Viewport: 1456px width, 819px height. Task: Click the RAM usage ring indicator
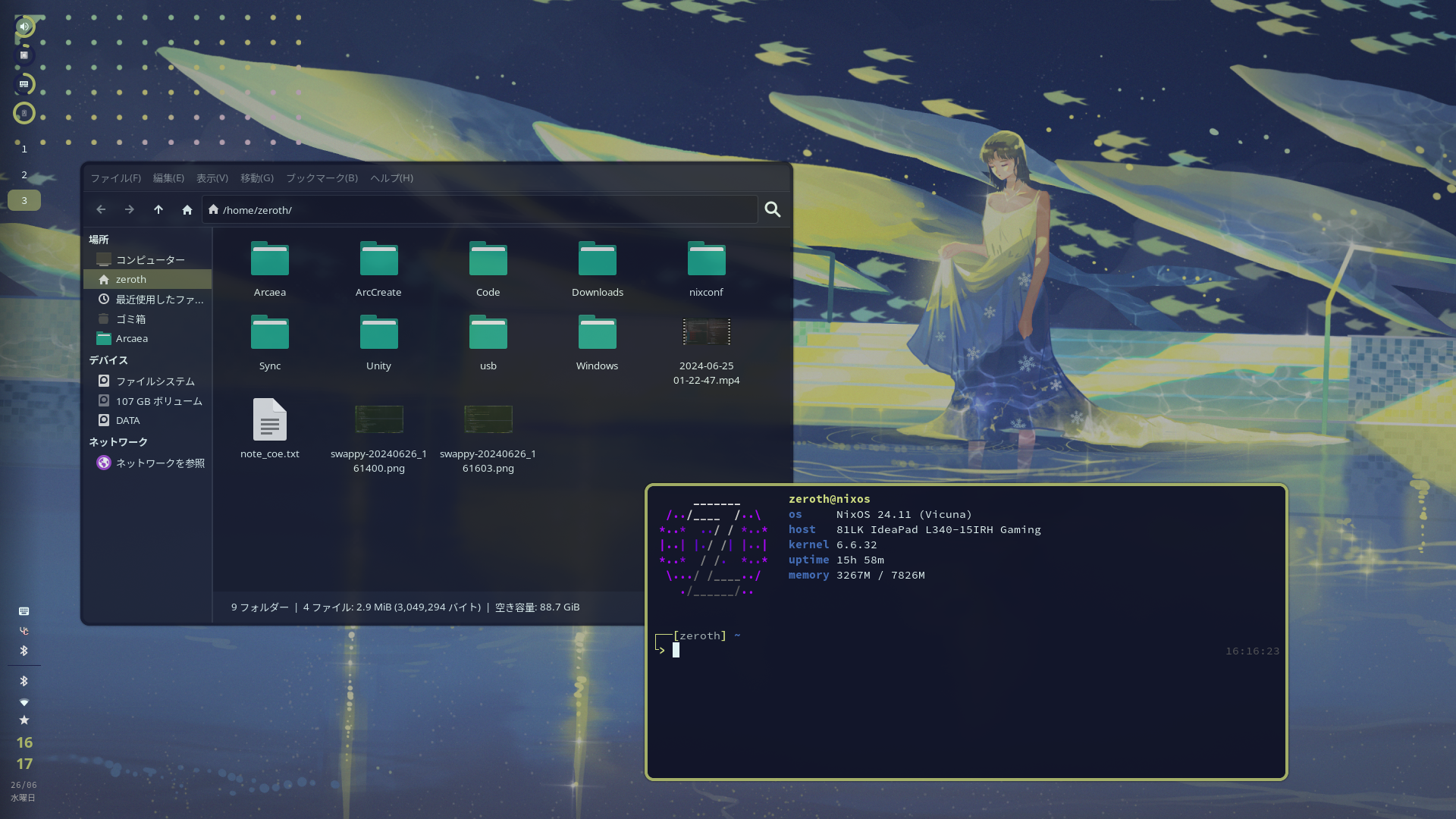24,84
